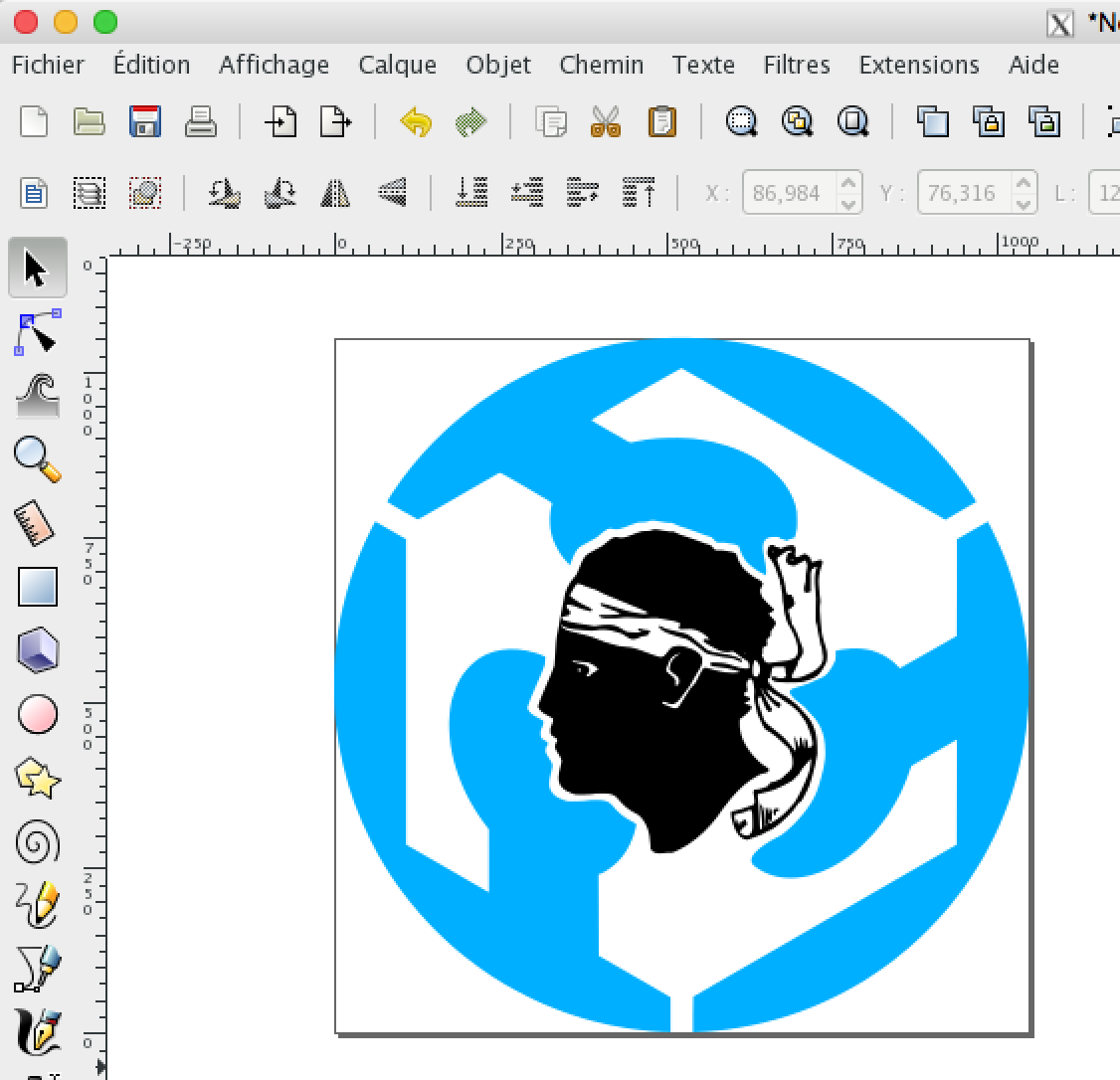This screenshot has height=1080, width=1120.
Task: Activate the Selector arrow tool
Action: (x=37, y=268)
